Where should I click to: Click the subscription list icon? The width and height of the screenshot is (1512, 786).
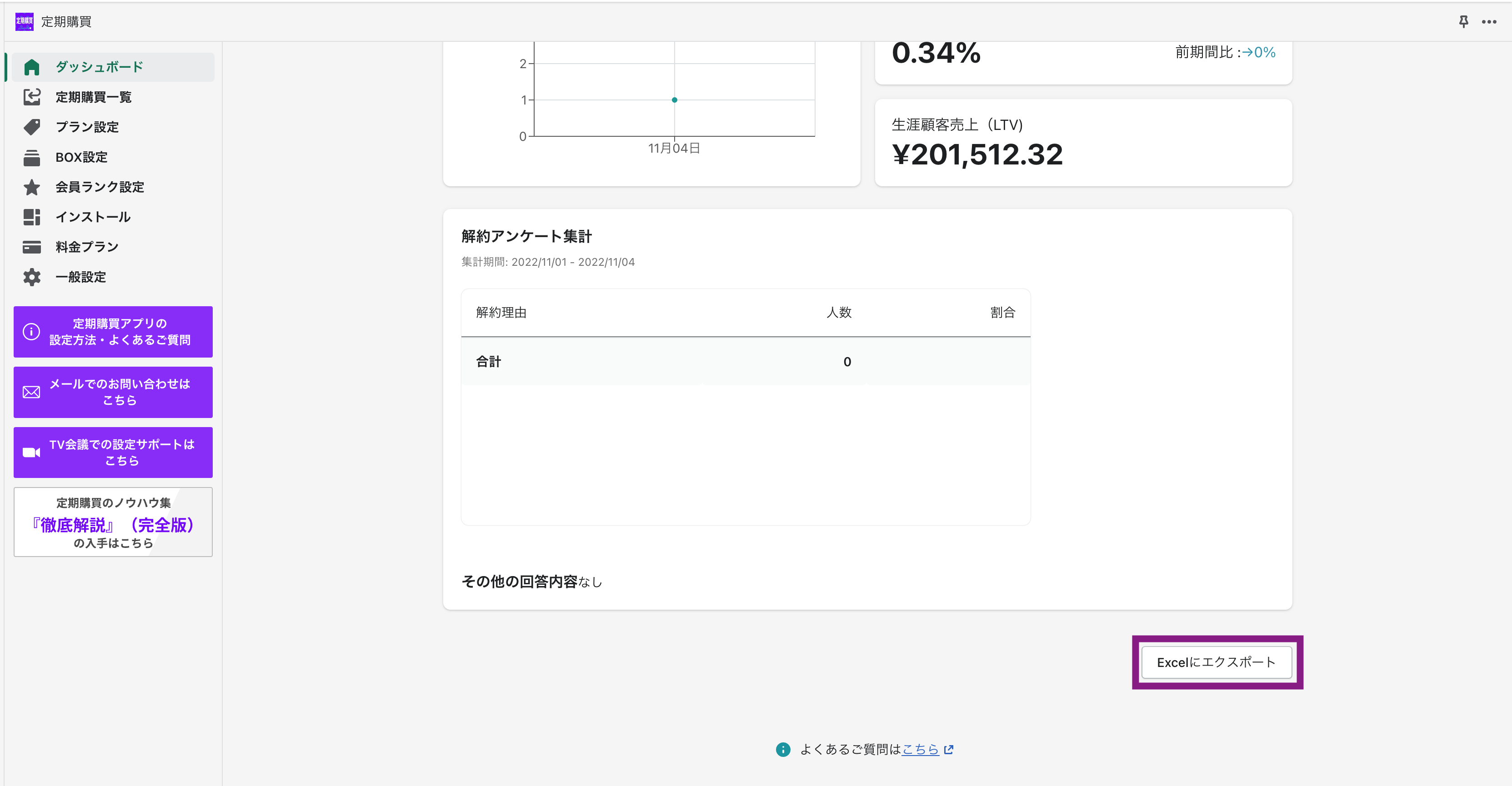click(x=32, y=97)
